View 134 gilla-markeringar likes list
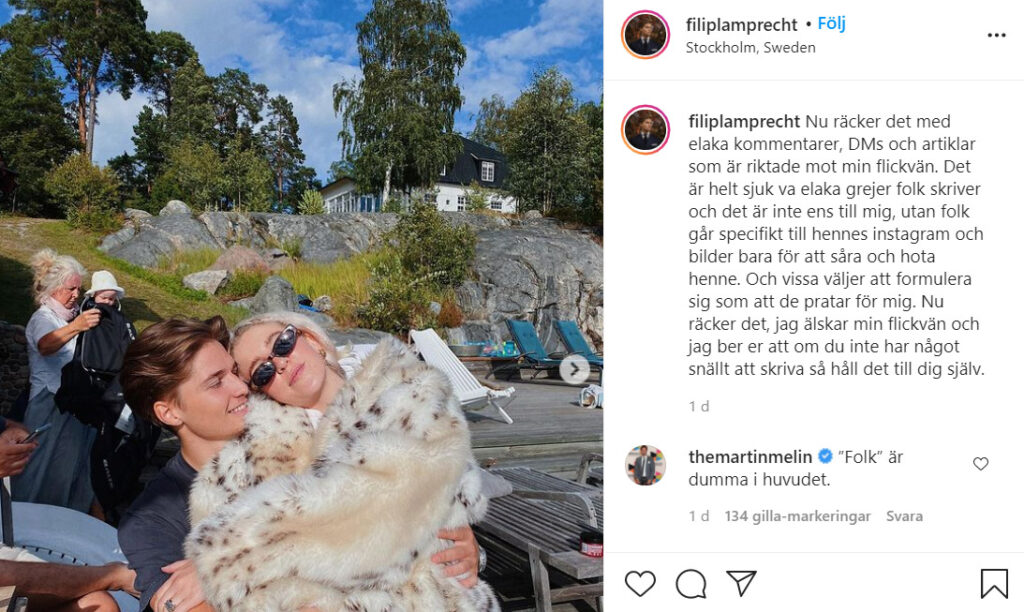 pyautogui.click(x=797, y=516)
